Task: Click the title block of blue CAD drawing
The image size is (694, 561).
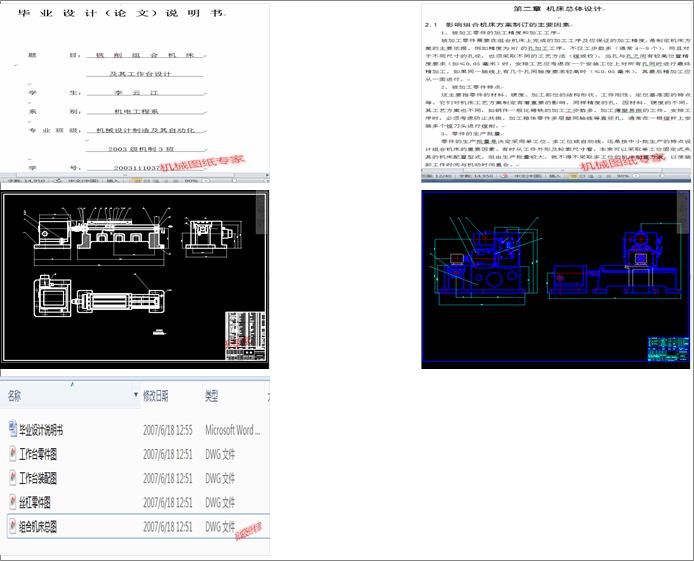Action: point(668,349)
